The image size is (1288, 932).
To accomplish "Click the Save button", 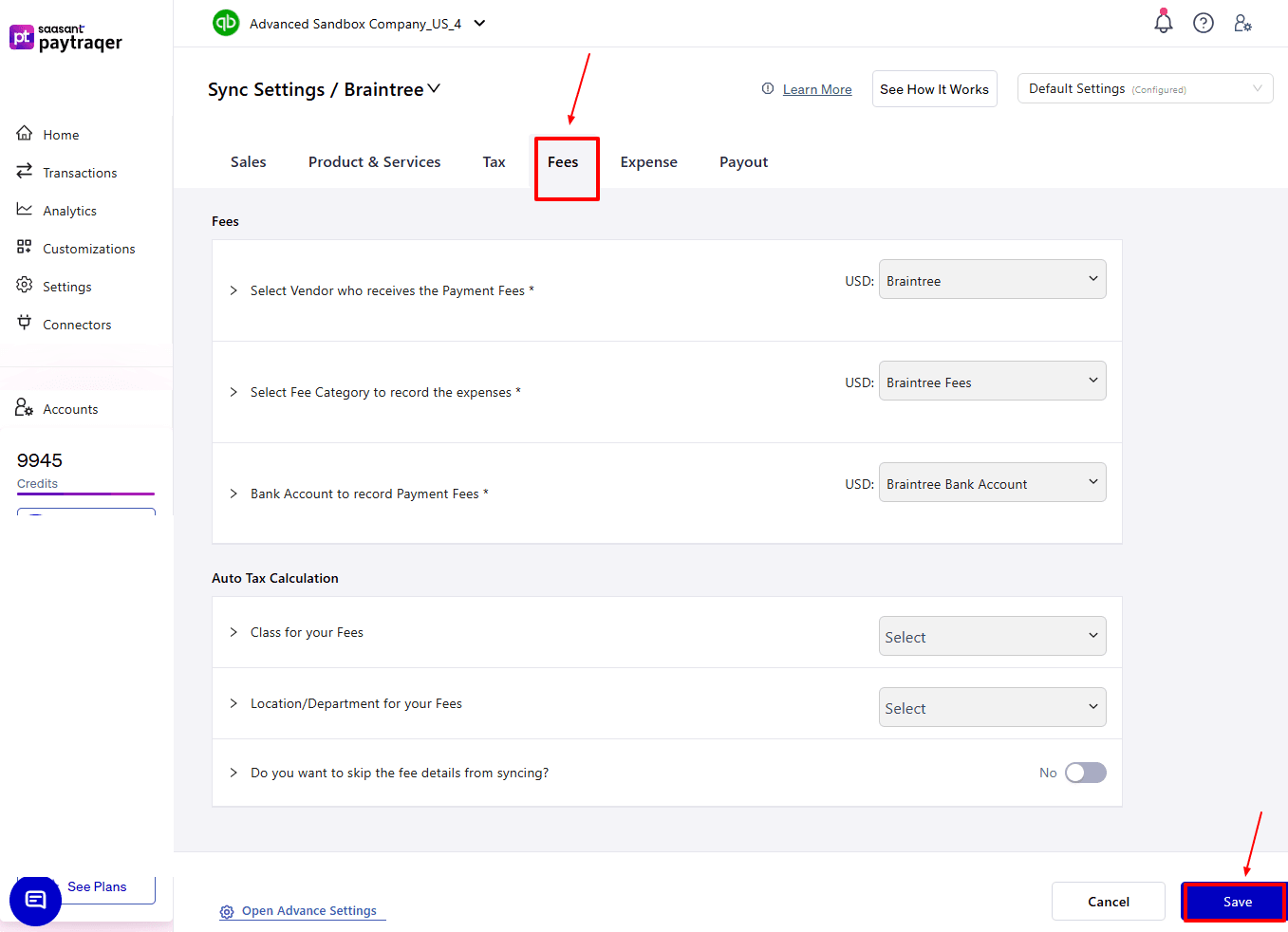I will (x=1236, y=902).
